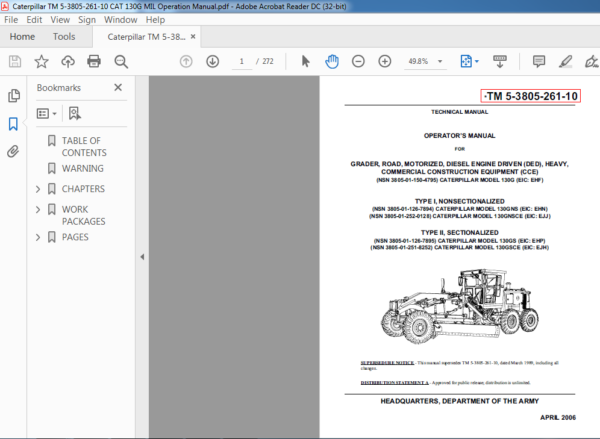Close the Caterpillar document tab
The image size is (600, 439).
click(x=193, y=36)
